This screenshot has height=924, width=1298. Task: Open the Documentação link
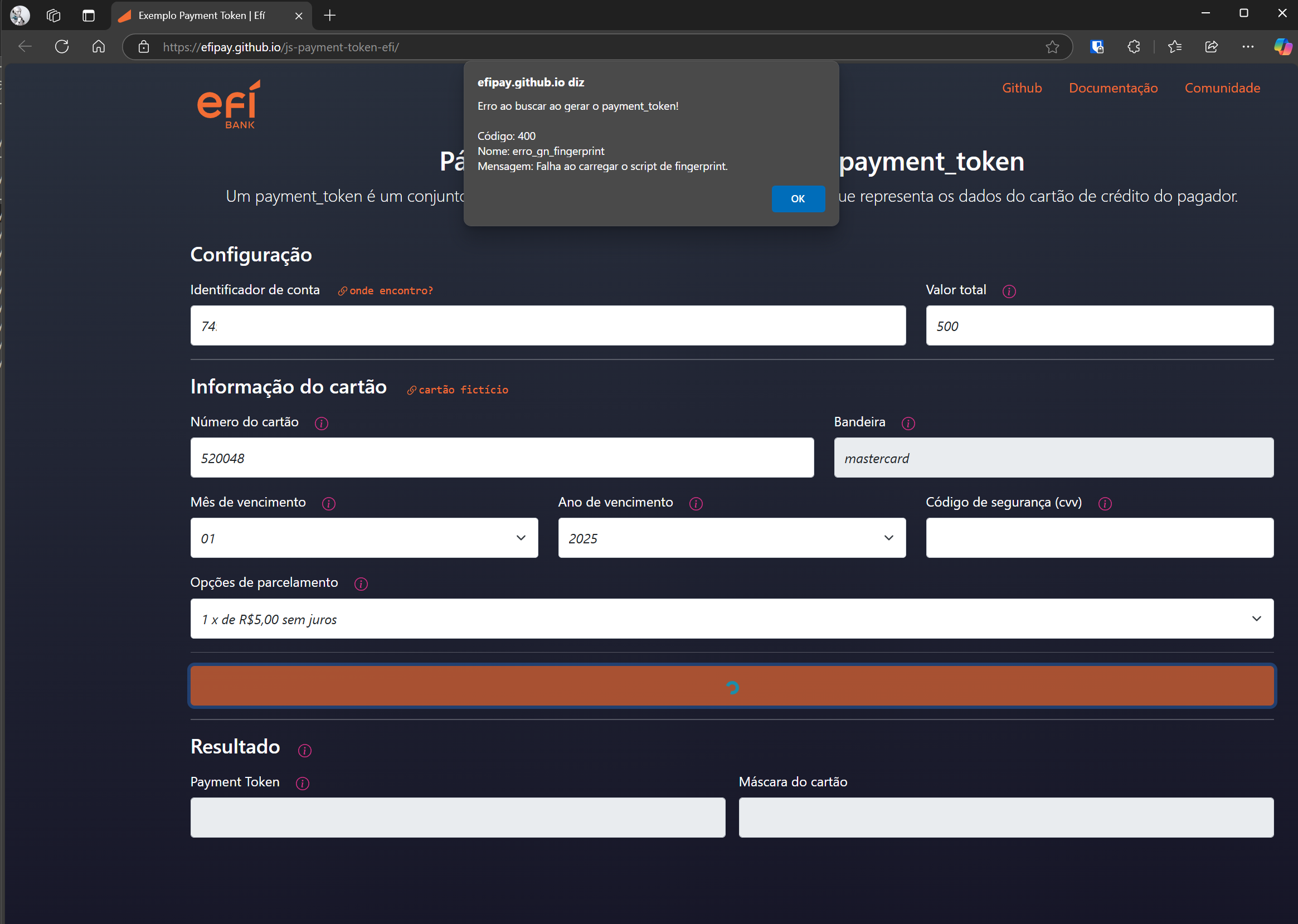coord(1113,88)
